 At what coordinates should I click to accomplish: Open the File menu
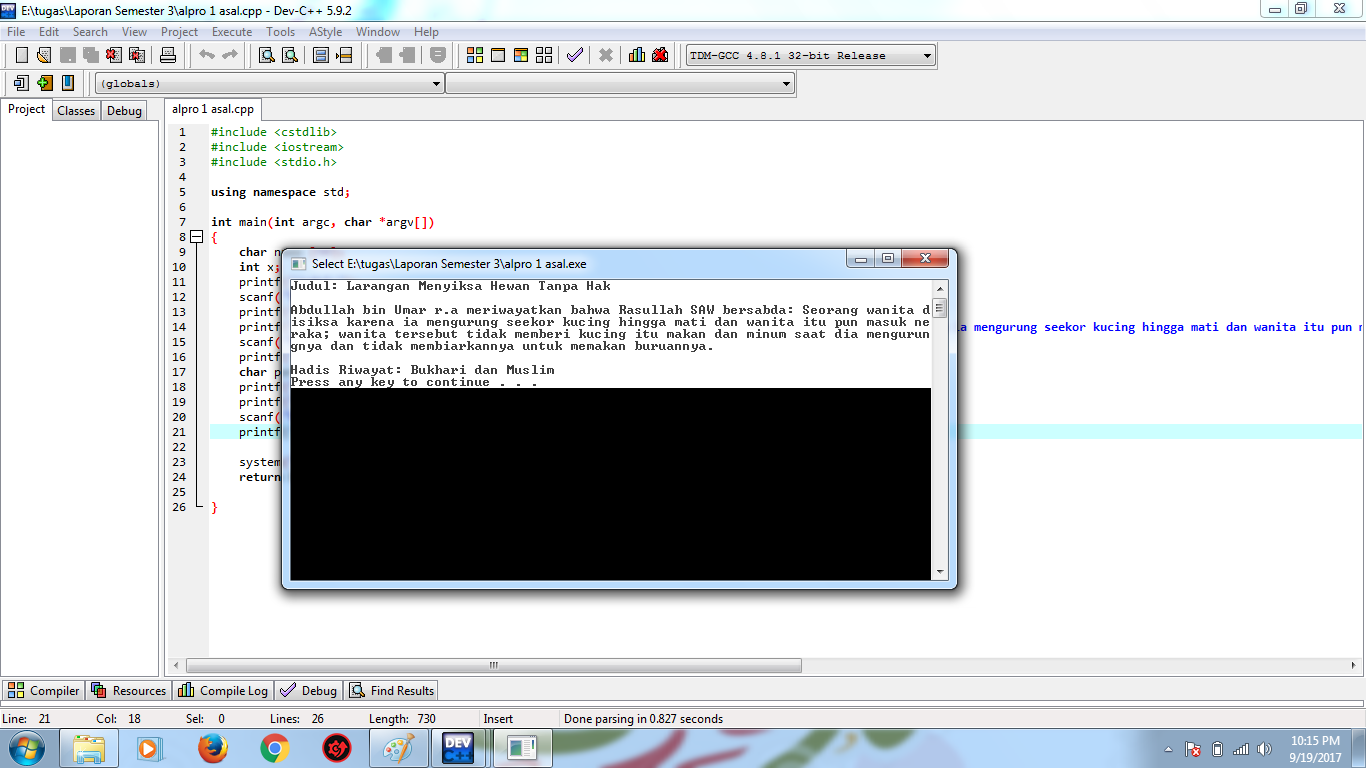[16, 32]
